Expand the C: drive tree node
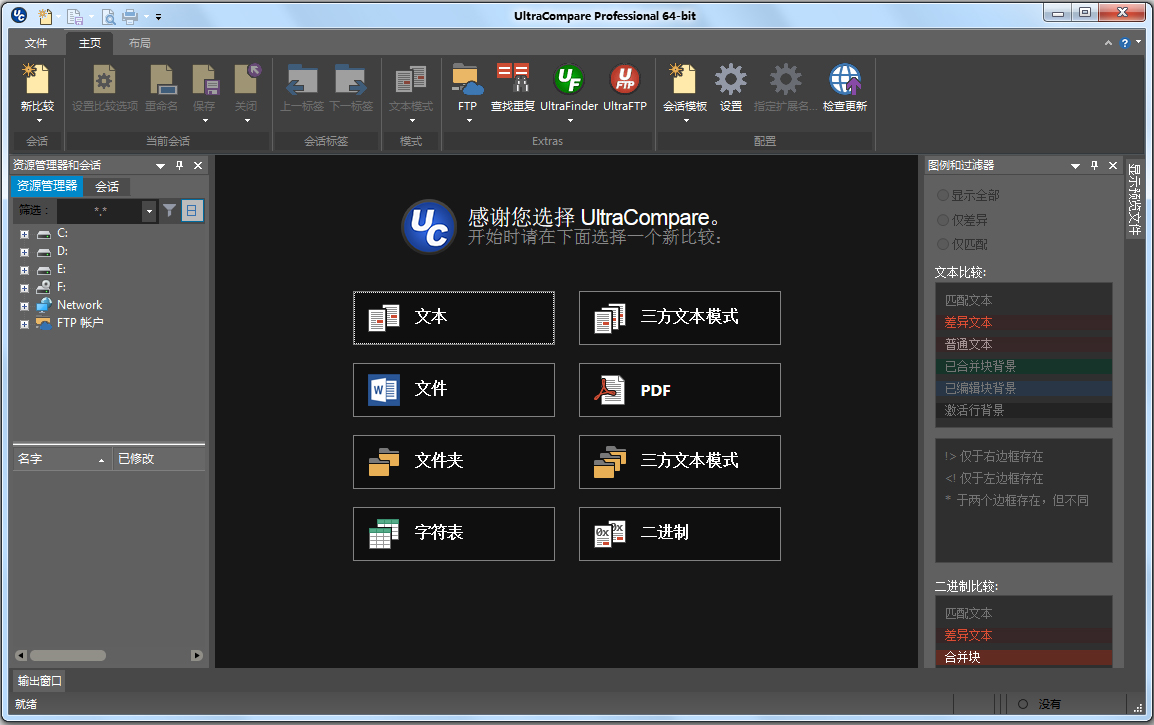 [24, 234]
